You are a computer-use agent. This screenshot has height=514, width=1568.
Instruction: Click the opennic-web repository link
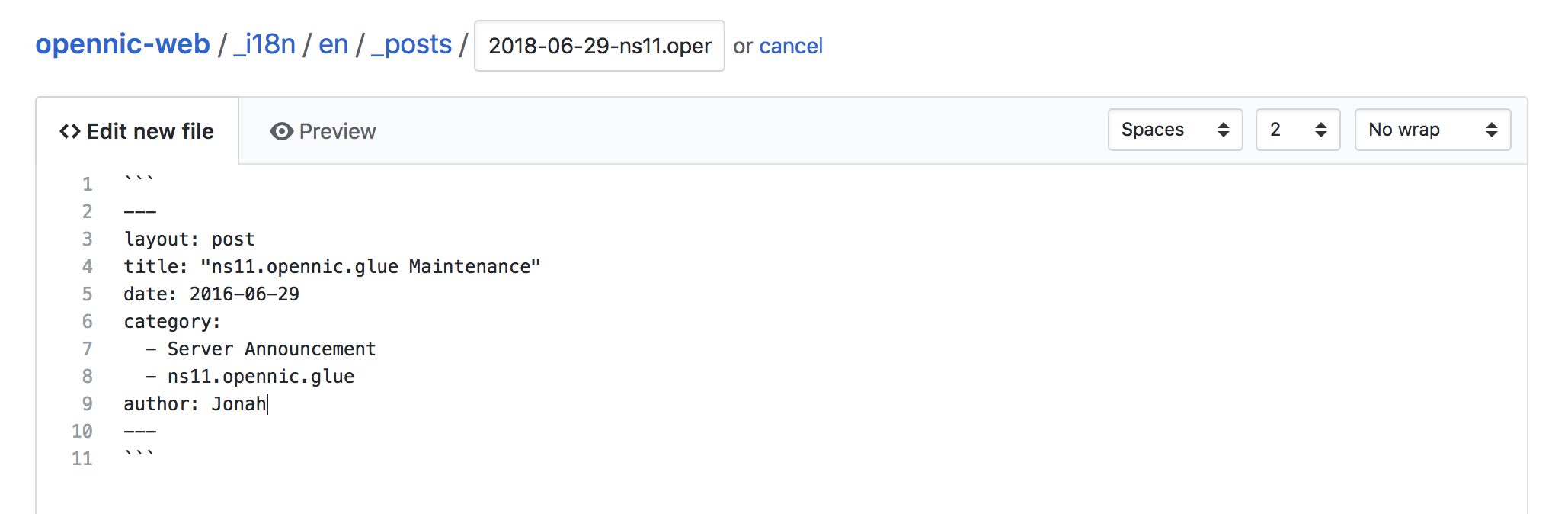(123, 44)
